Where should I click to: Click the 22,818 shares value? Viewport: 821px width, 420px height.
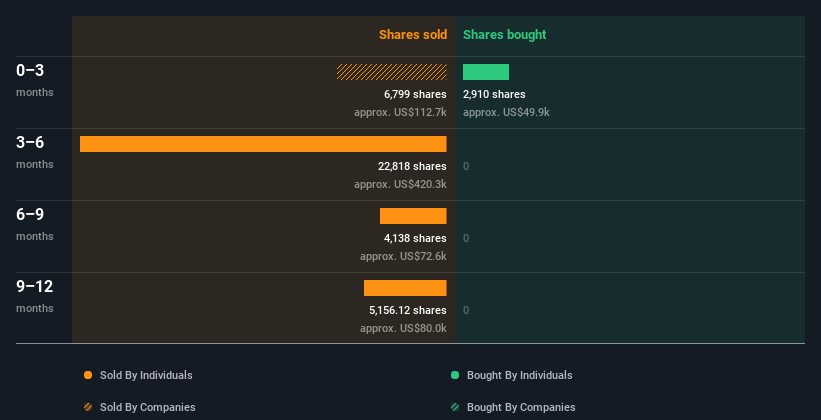pos(413,166)
